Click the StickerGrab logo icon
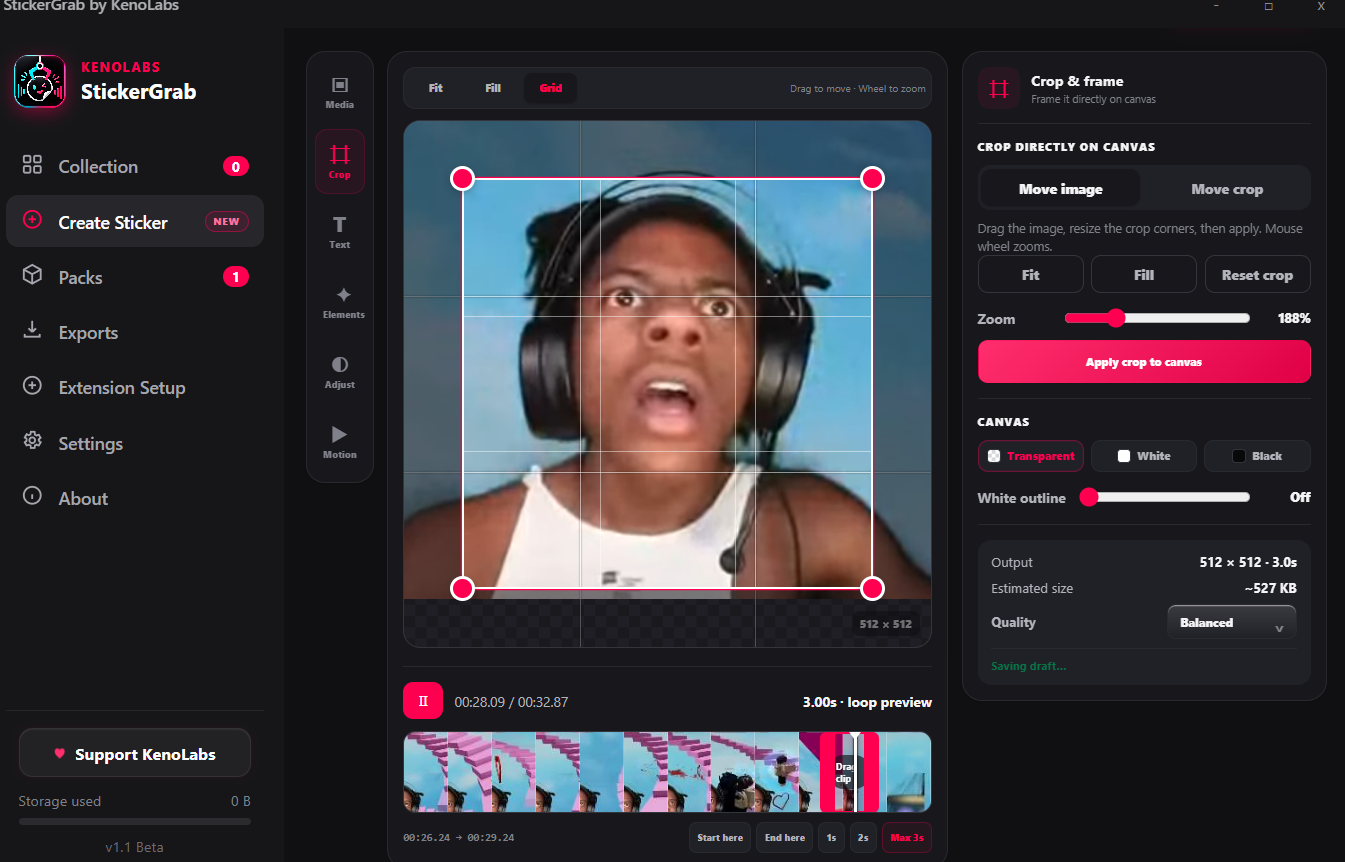The image size is (1345, 862). click(40, 81)
